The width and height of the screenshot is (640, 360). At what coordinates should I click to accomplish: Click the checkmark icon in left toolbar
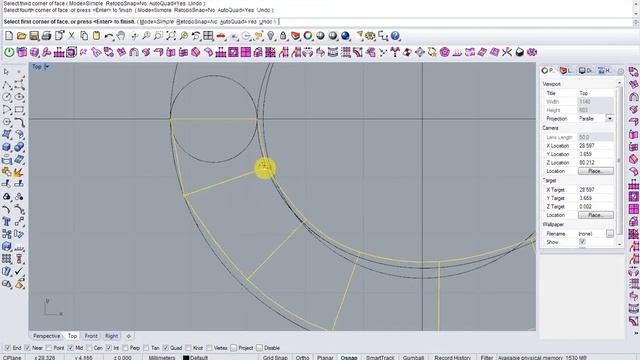[19, 271]
